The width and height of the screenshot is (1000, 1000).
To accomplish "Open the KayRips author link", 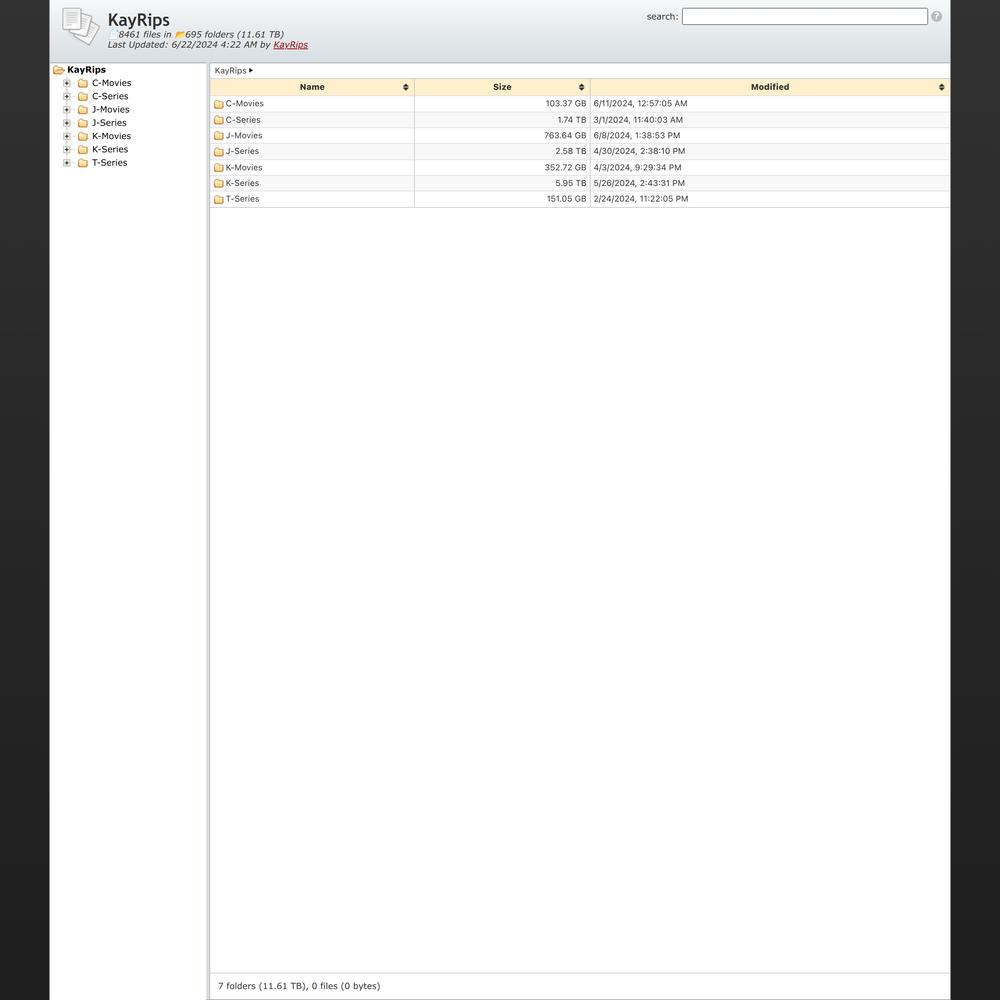I will coord(291,45).
